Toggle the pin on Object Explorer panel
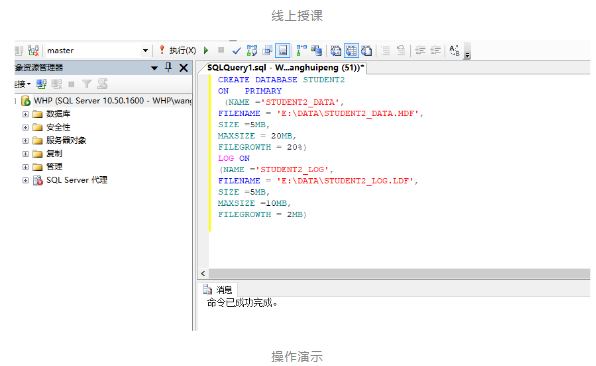This screenshot has height=366, width=596. coord(168,68)
